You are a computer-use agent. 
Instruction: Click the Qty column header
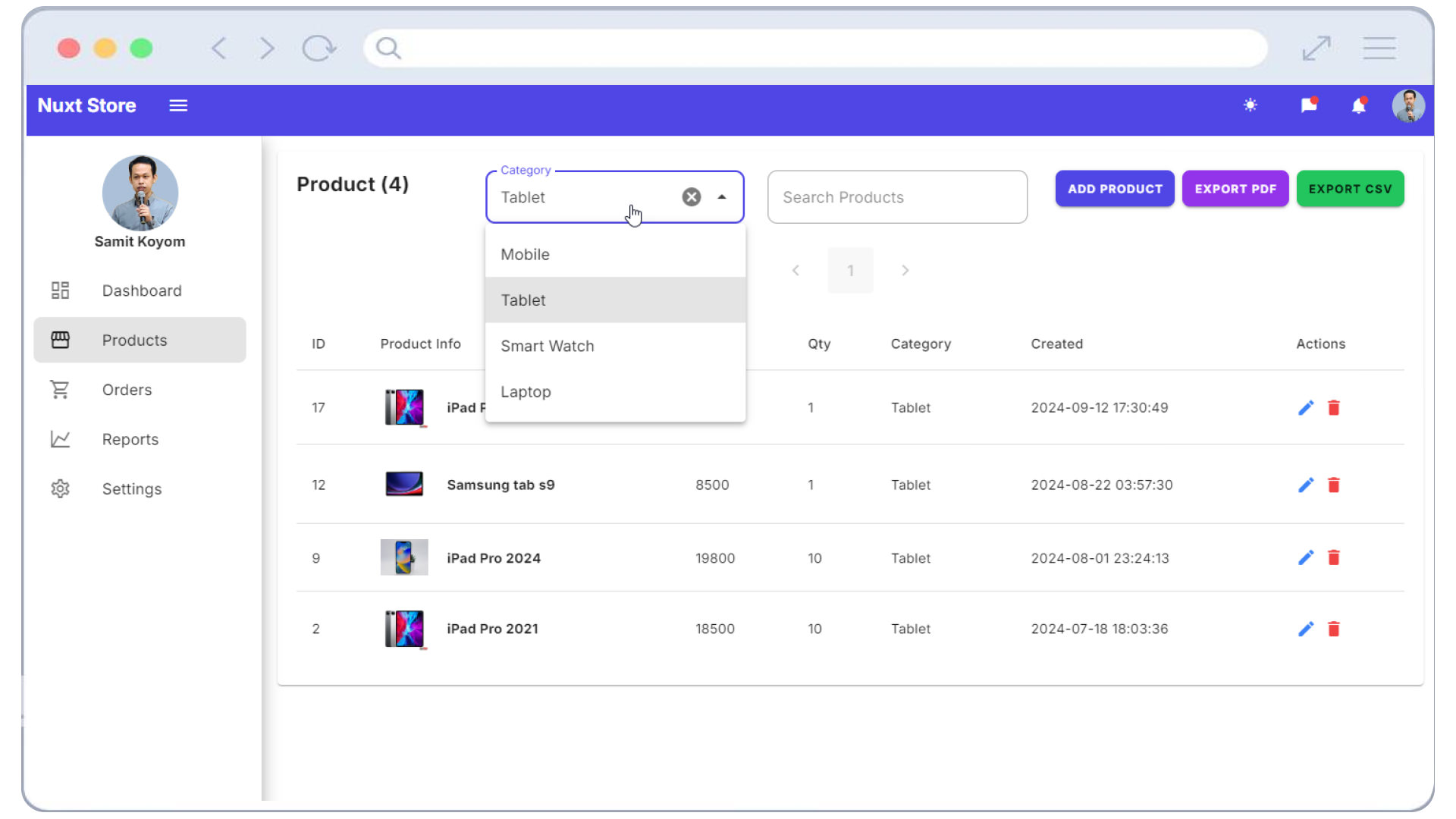819,344
